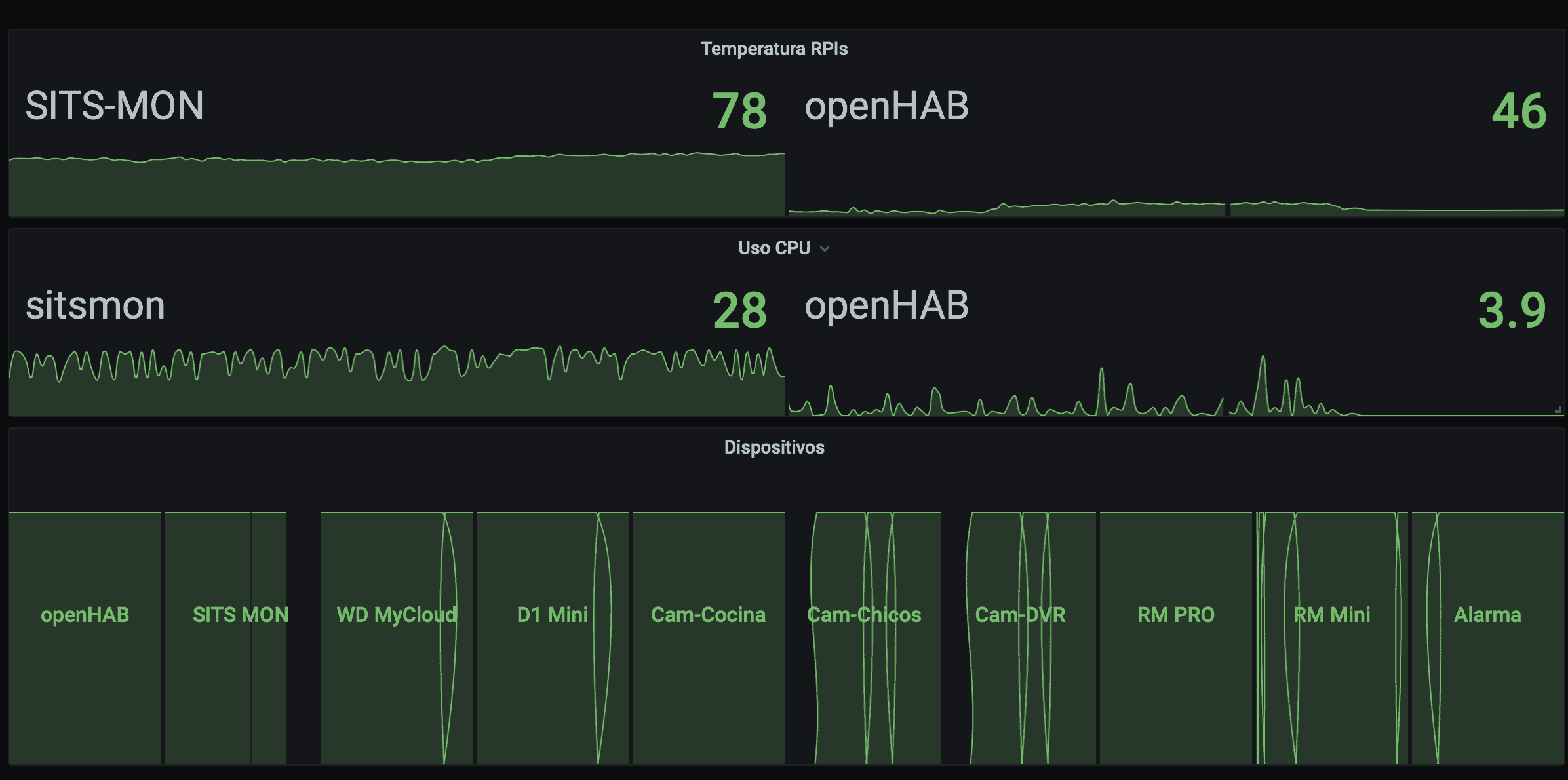Open the Uso CPU panel dropdown chevron

825,248
